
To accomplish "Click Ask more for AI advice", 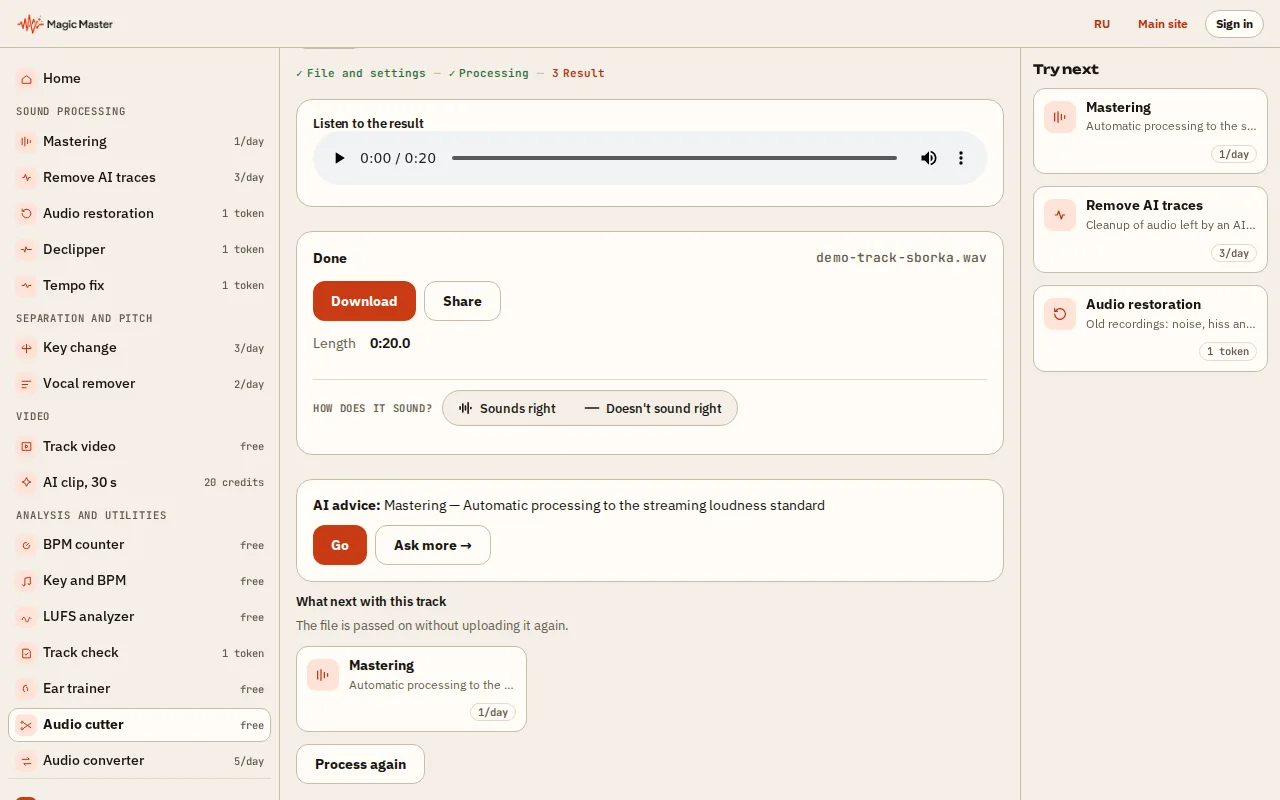I will (433, 545).
